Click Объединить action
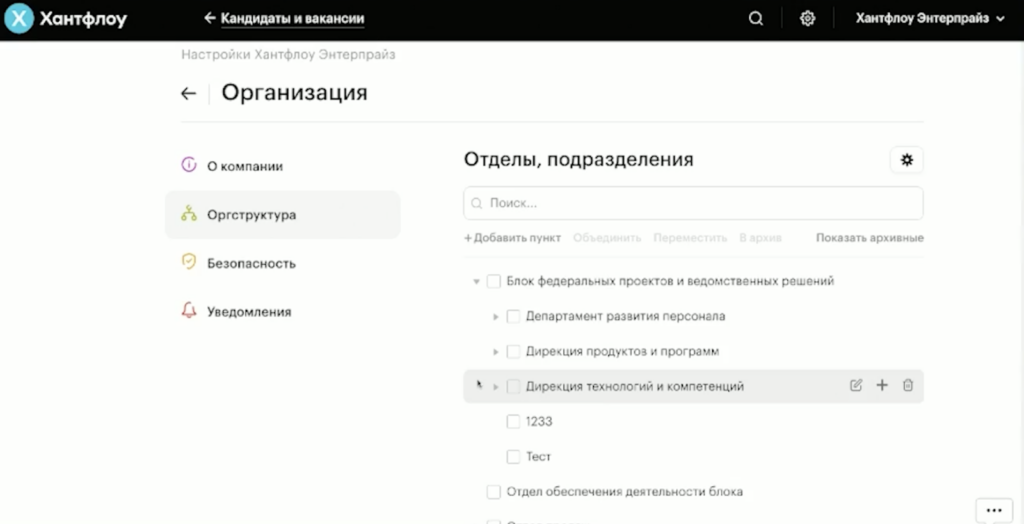This screenshot has height=524, width=1024. coord(607,238)
